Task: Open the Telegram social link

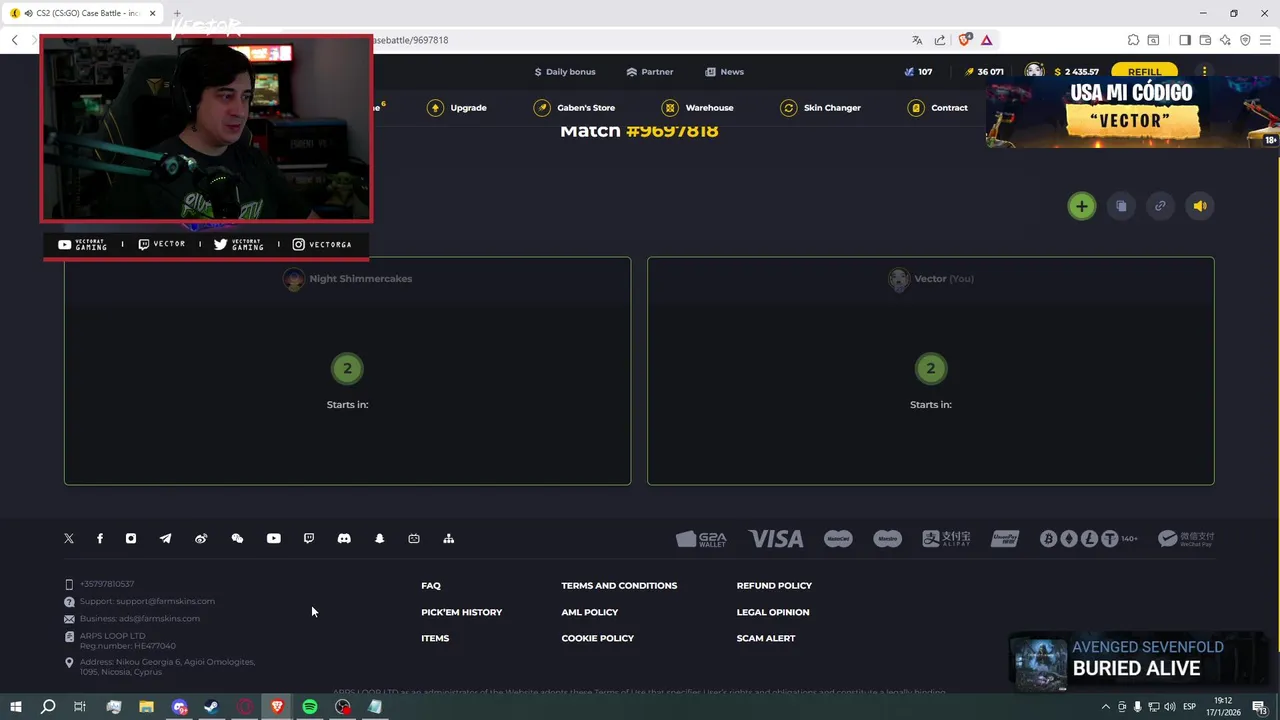Action: click(x=165, y=538)
